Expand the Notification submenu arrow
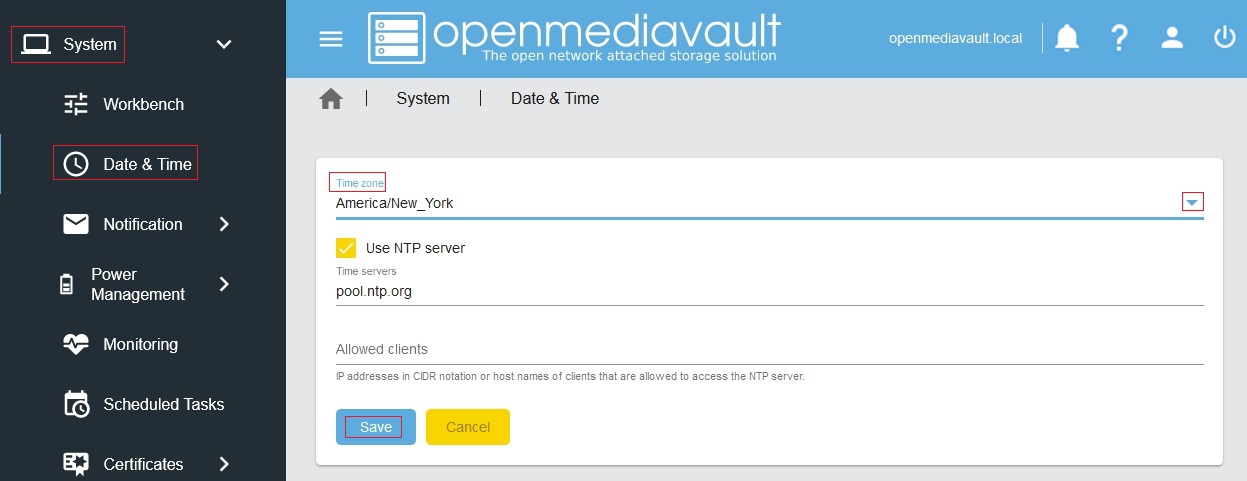Viewport: 1247px width, 481px height. pyautogui.click(x=224, y=224)
